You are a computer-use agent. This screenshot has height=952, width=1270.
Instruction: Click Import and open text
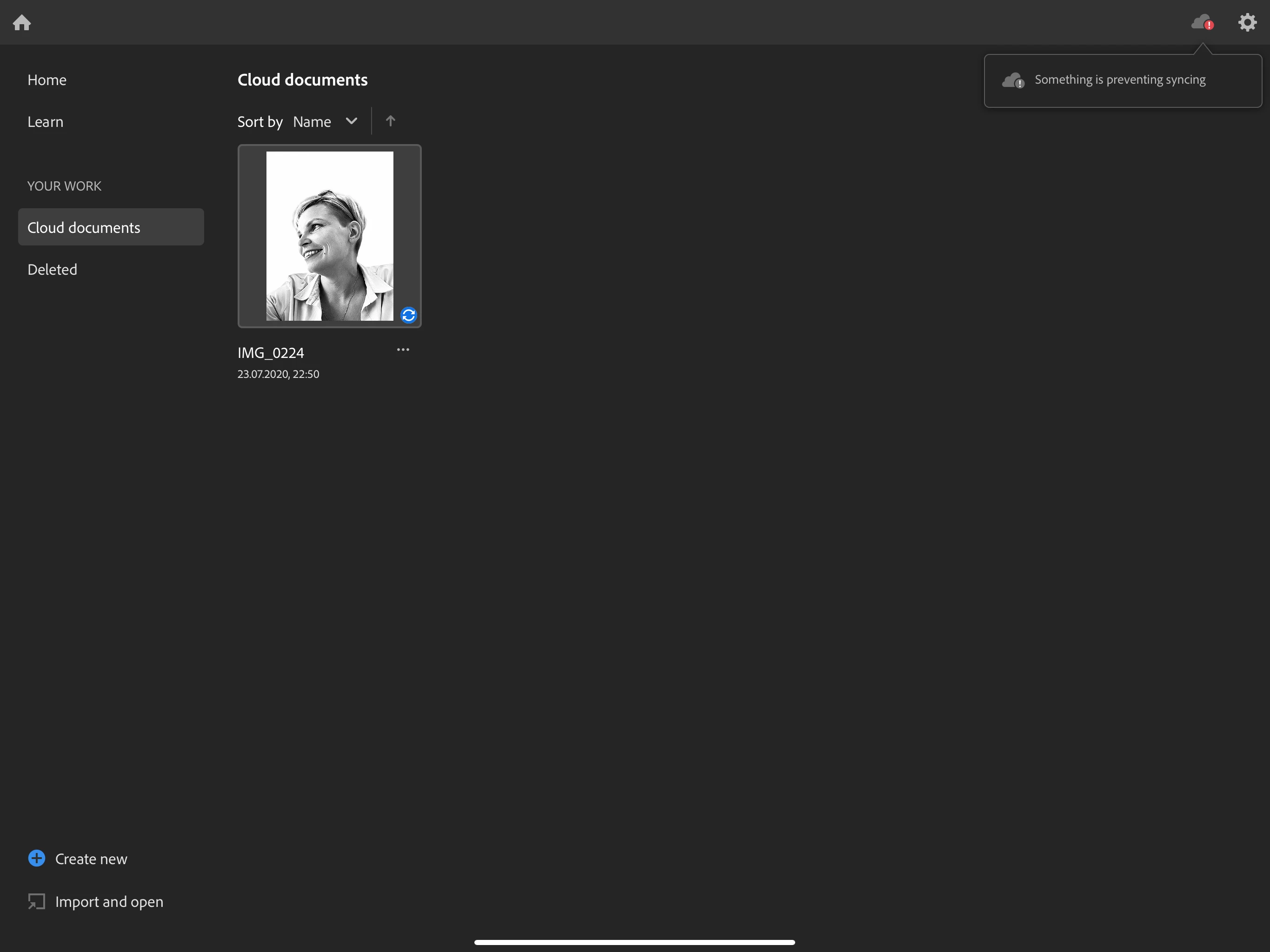[x=109, y=901]
